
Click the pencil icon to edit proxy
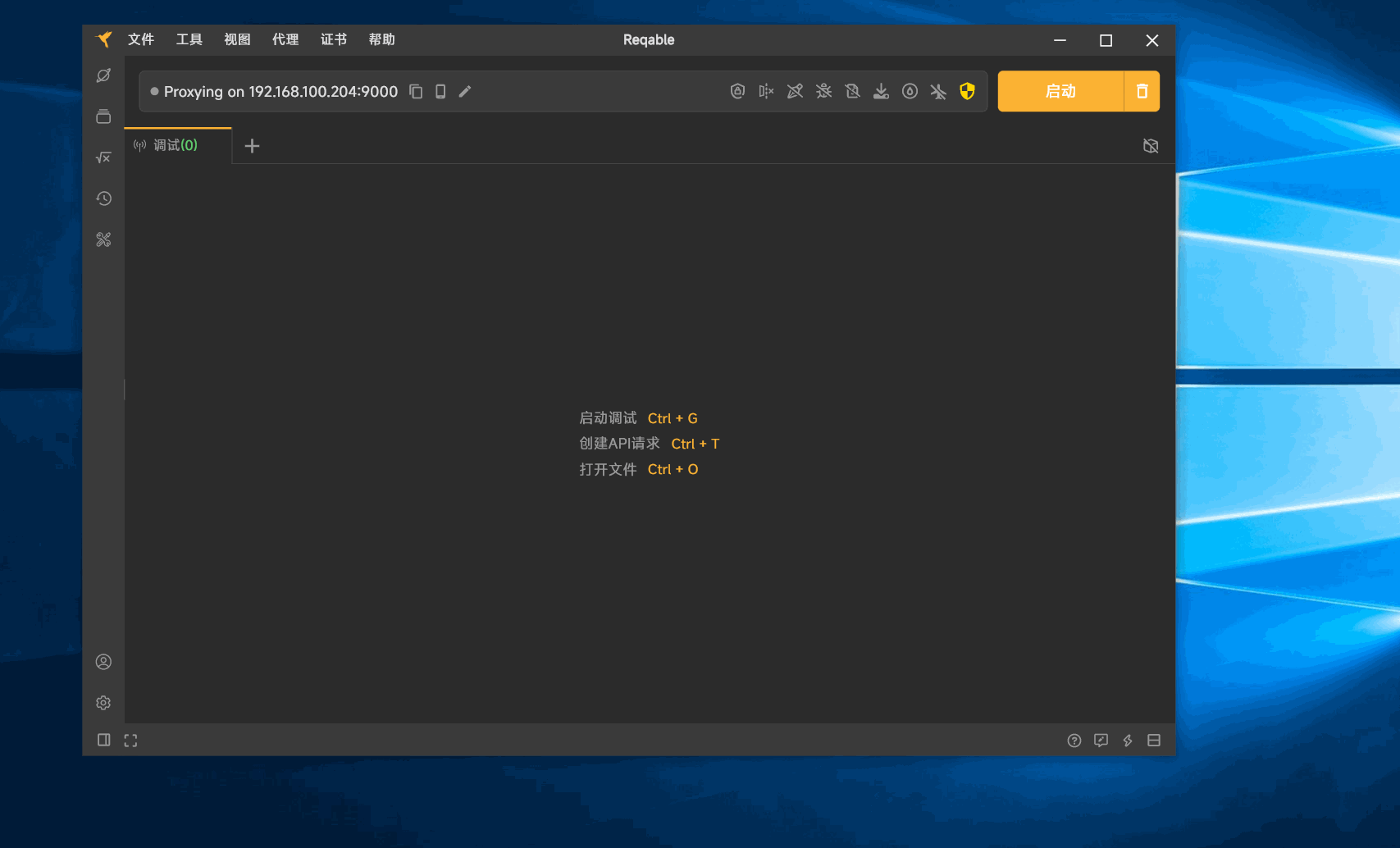[x=465, y=92]
